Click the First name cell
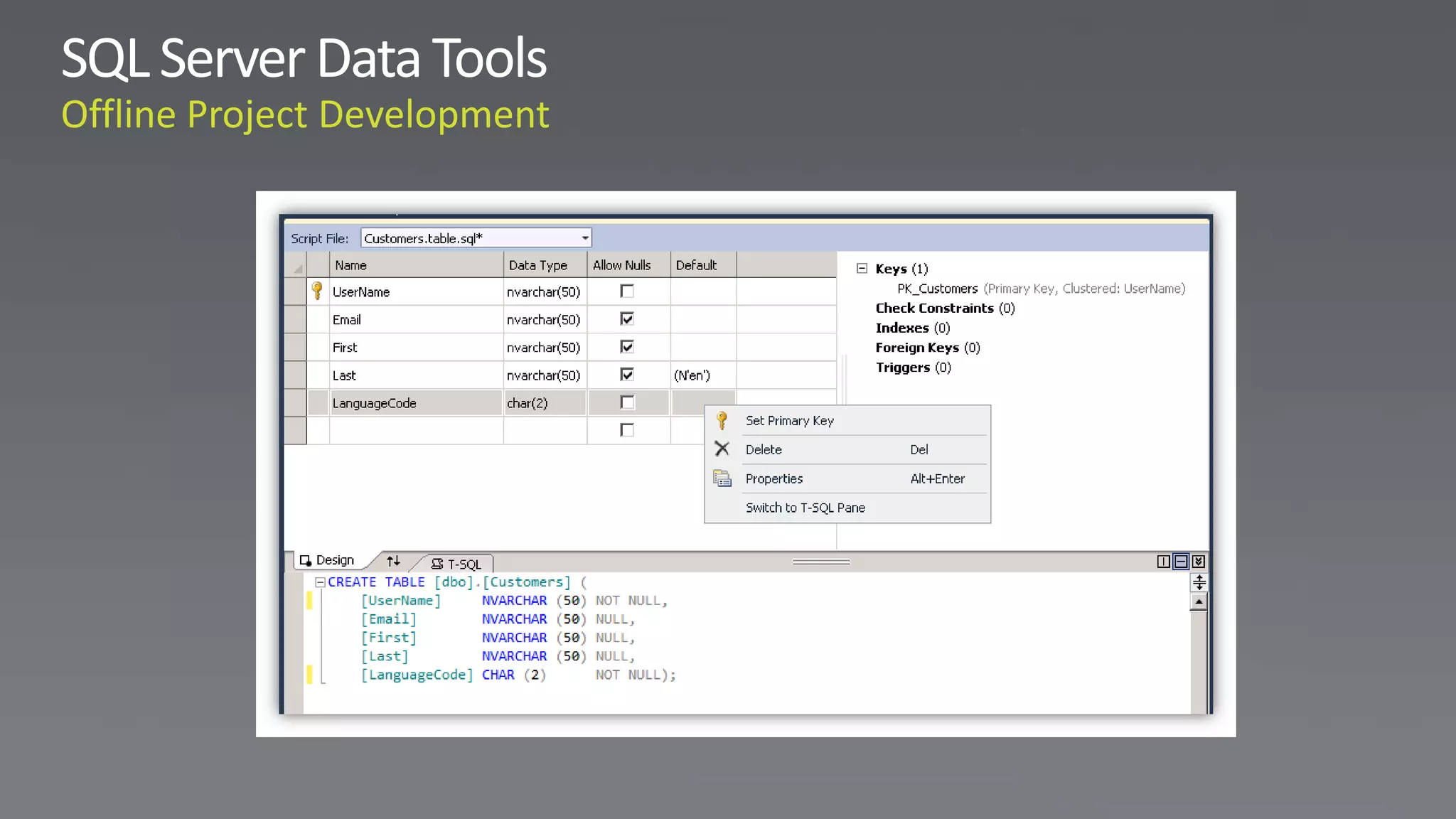 coord(416,347)
